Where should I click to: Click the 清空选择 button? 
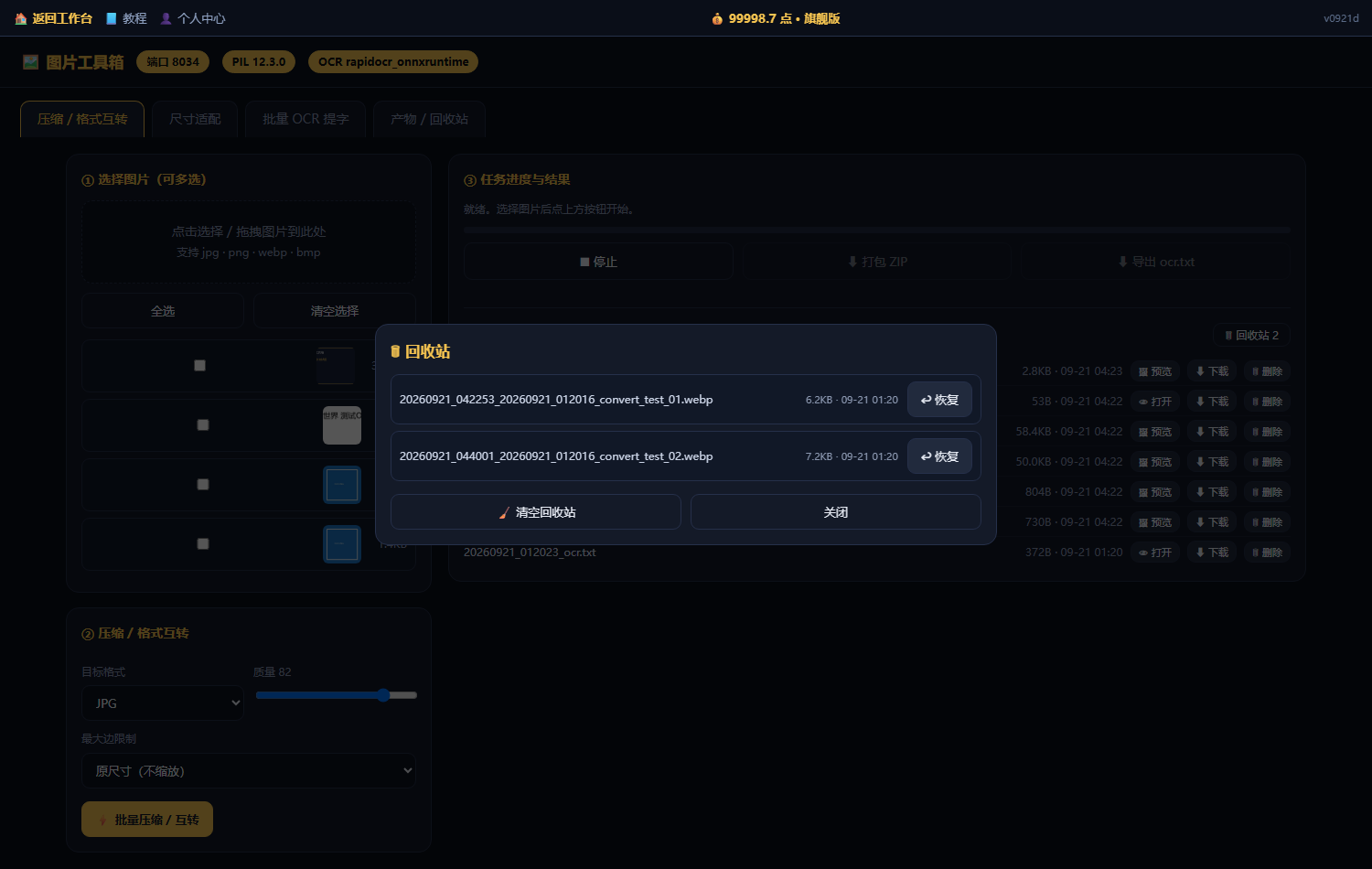point(335,311)
